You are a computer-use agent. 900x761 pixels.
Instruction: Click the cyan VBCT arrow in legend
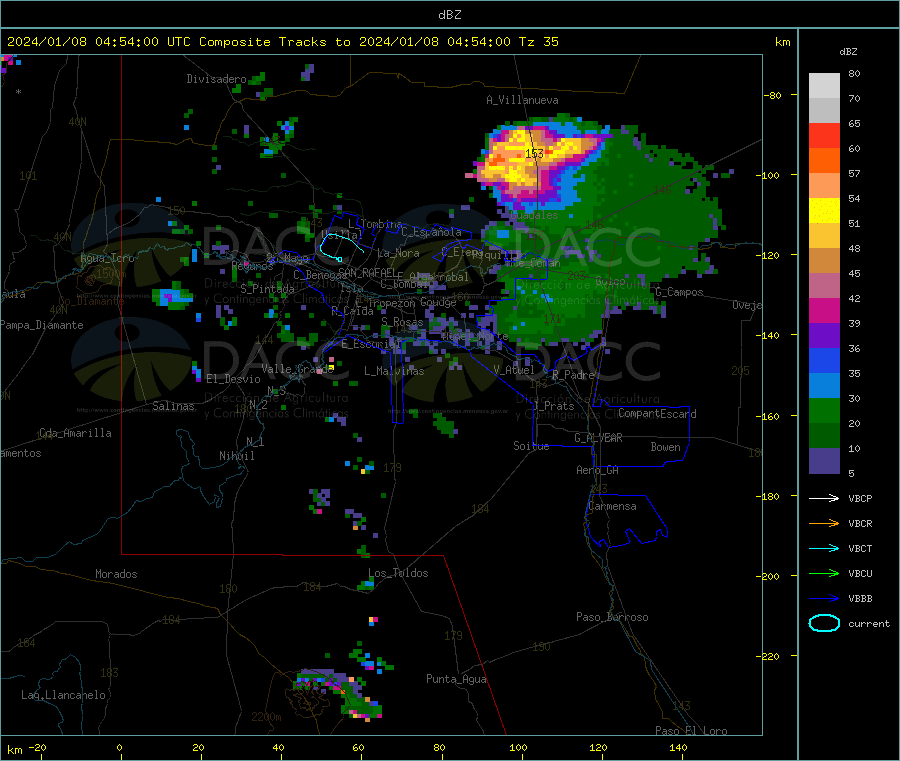click(x=824, y=548)
